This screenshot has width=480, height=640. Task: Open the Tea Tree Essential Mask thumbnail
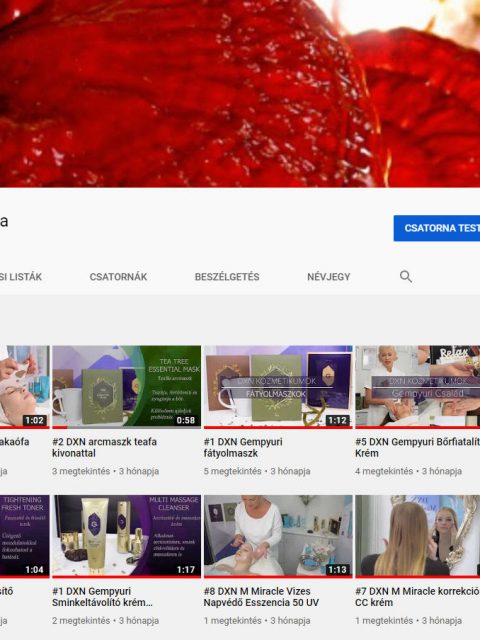pyautogui.click(x=127, y=386)
